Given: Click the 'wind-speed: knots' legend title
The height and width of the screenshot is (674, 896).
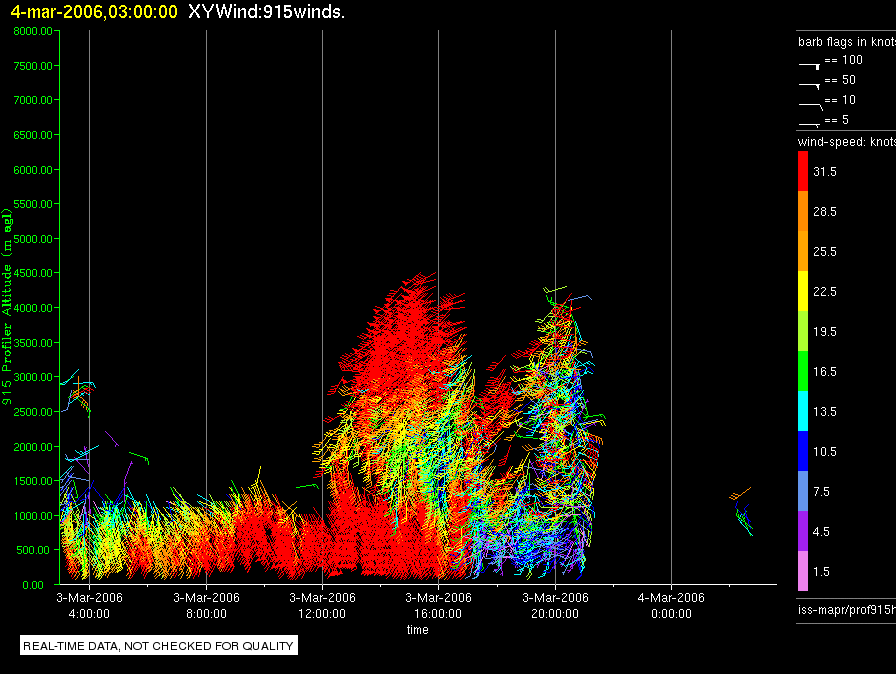Looking at the screenshot, I should [847, 142].
